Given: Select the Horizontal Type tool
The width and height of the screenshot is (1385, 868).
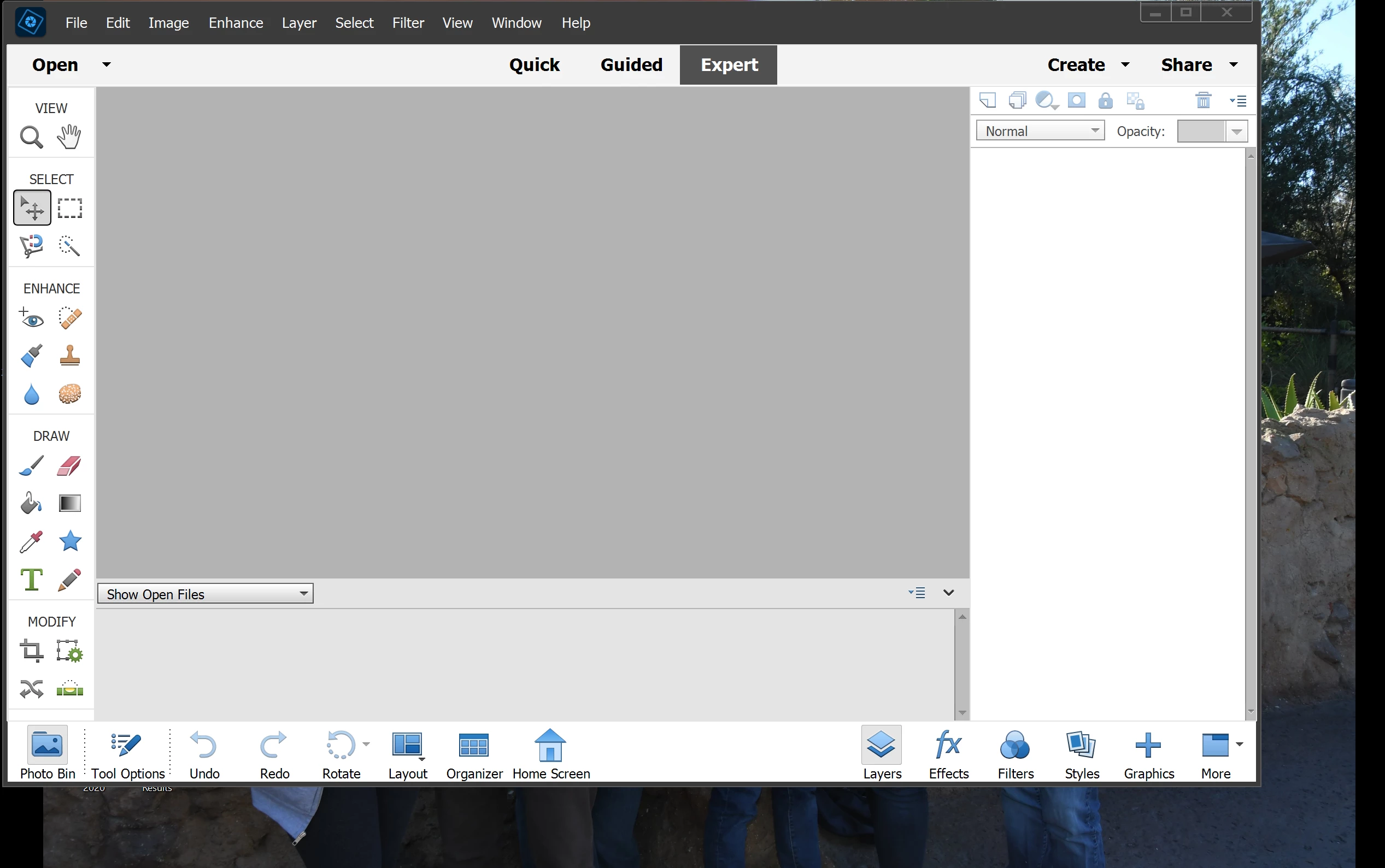Looking at the screenshot, I should pyautogui.click(x=31, y=579).
